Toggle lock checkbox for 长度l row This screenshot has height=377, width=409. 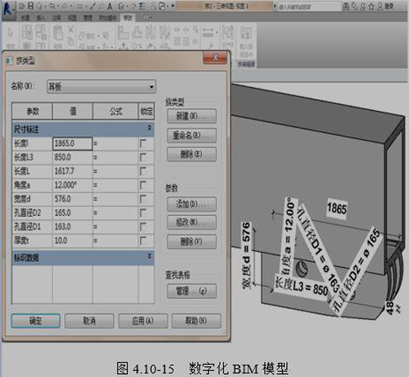tap(143, 144)
